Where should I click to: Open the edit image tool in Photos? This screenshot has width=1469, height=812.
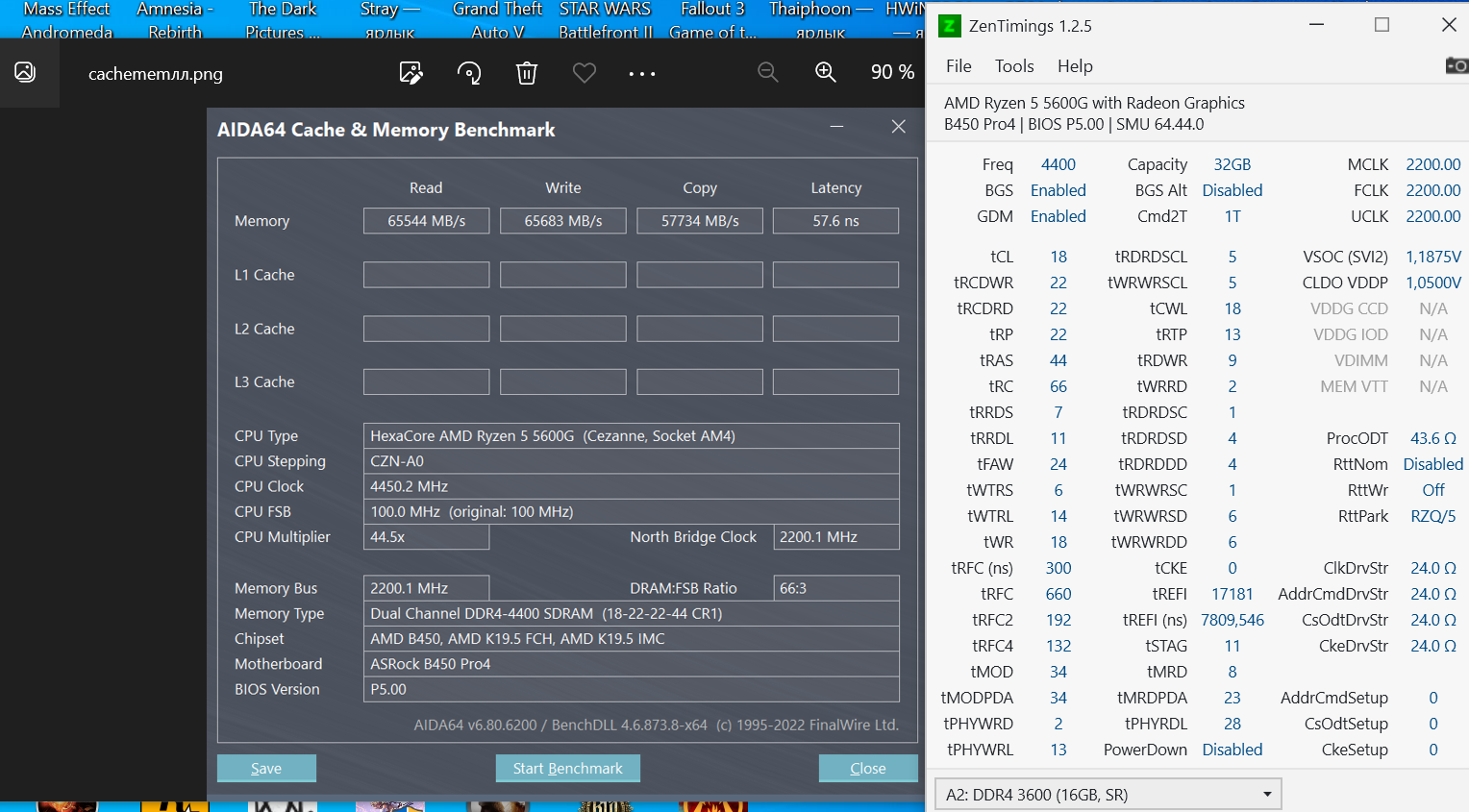pyautogui.click(x=411, y=73)
